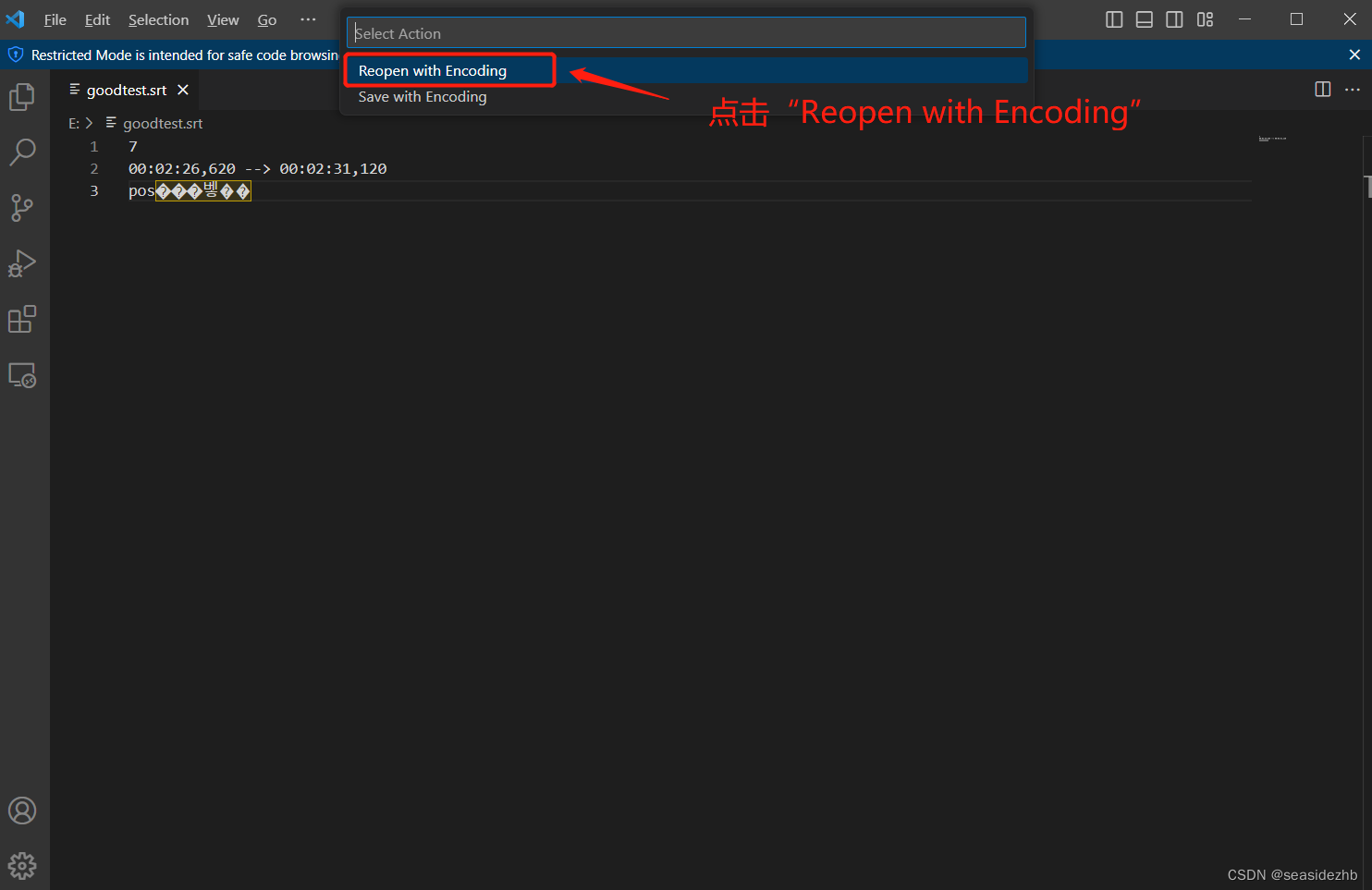Expand the overflow menu bar ellipsis
The height and width of the screenshot is (890, 1372).
308,19
